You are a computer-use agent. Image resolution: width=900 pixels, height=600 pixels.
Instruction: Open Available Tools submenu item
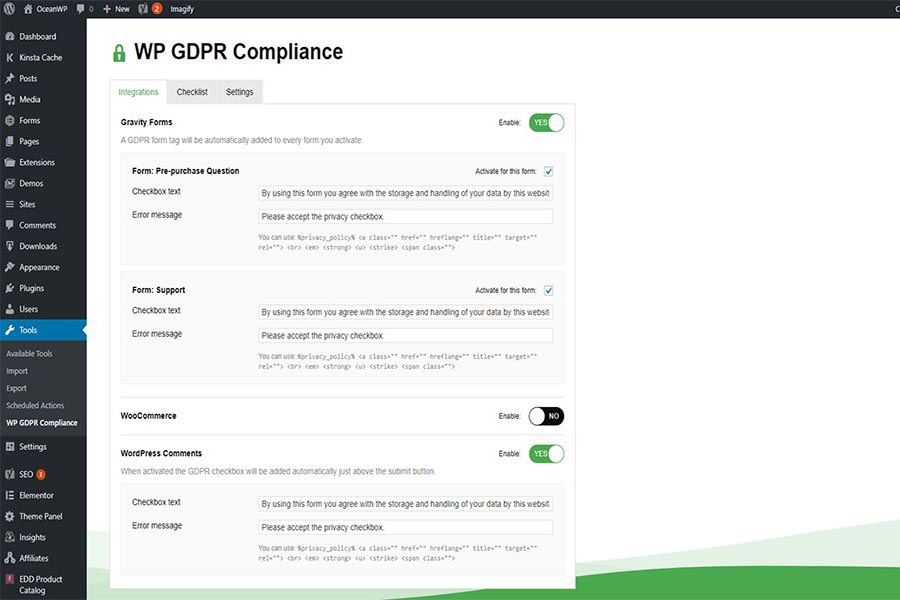coord(29,354)
